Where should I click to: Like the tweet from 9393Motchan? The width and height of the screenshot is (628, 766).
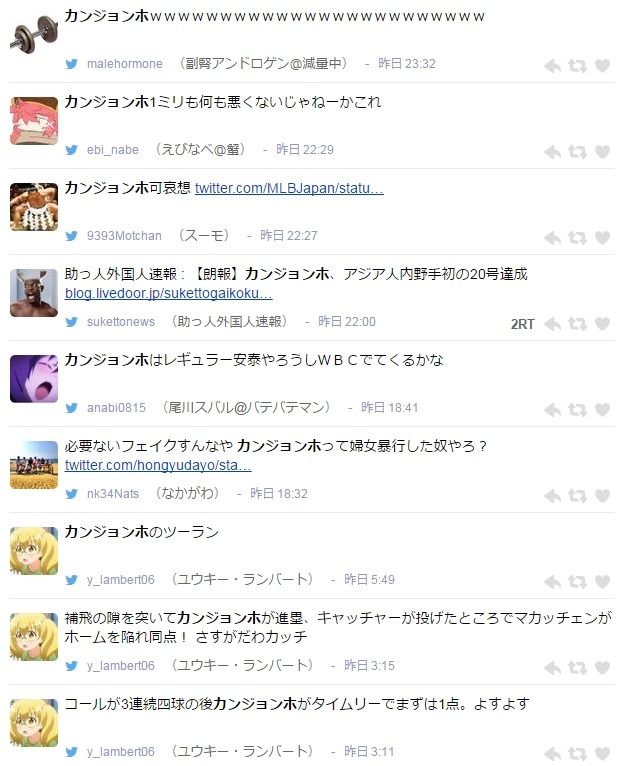click(x=603, y=238)
